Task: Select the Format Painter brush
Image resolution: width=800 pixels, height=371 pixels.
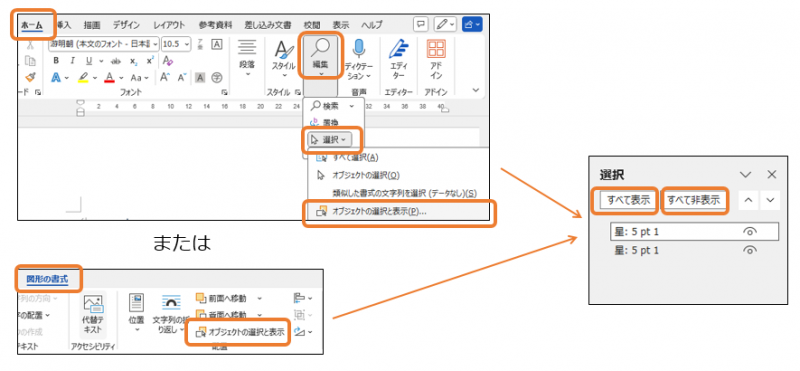Action: point(31,77)
